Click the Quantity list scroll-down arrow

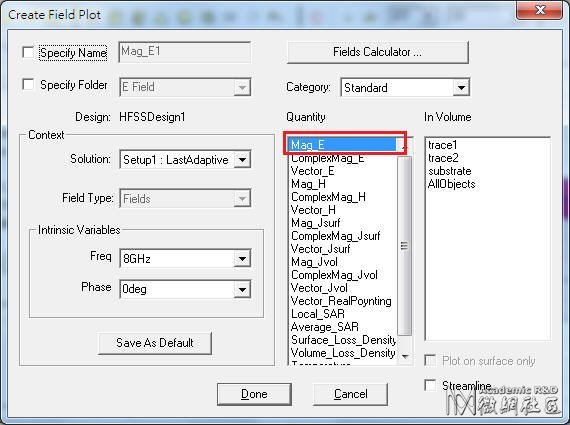(x=405, y=357)
